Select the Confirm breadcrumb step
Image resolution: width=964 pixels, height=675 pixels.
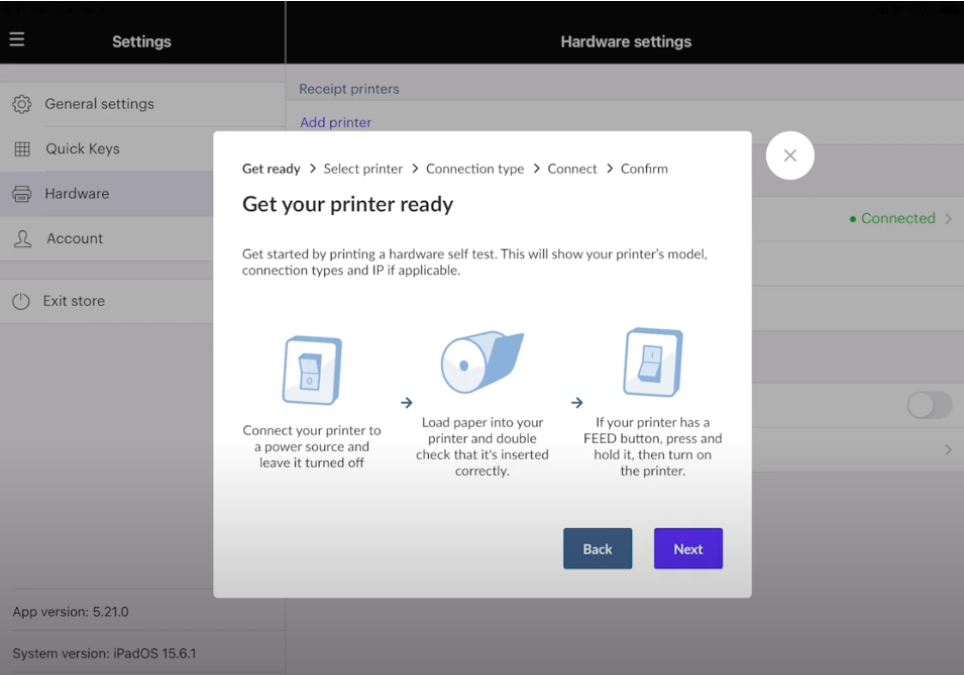[644, 169]
